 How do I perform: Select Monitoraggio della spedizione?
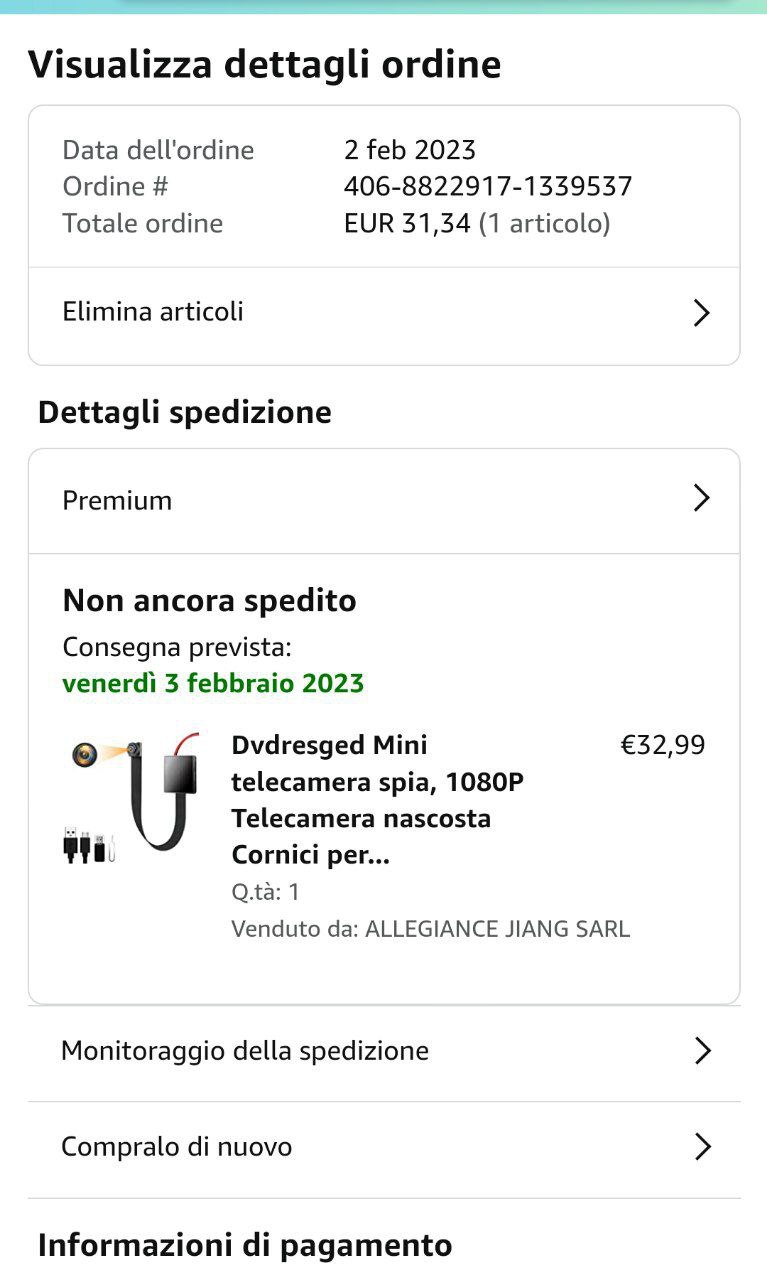(x=245, y=1051)
